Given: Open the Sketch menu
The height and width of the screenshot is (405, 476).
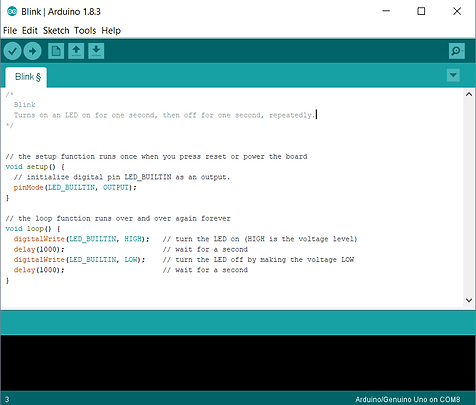Looking at the screenshot, I should tap(56, 31).
